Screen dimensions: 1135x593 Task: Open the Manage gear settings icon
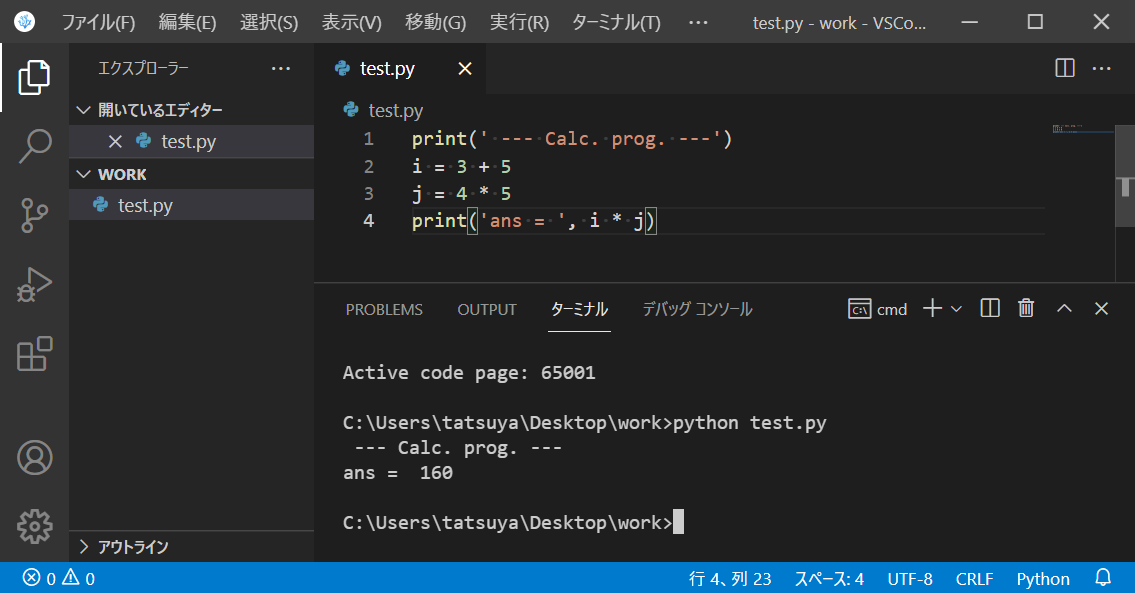coord(34,525)
